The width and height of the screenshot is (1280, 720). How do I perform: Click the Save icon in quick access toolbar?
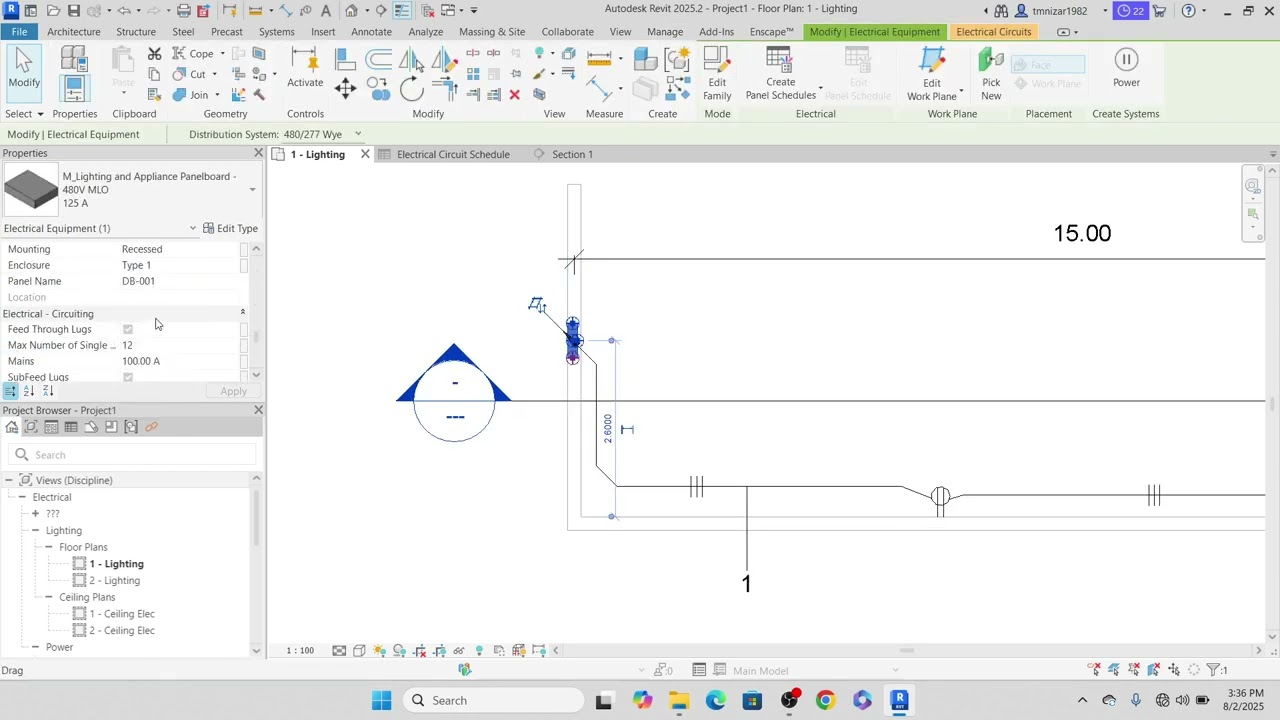pyautogui.click(x=73, y=10)
